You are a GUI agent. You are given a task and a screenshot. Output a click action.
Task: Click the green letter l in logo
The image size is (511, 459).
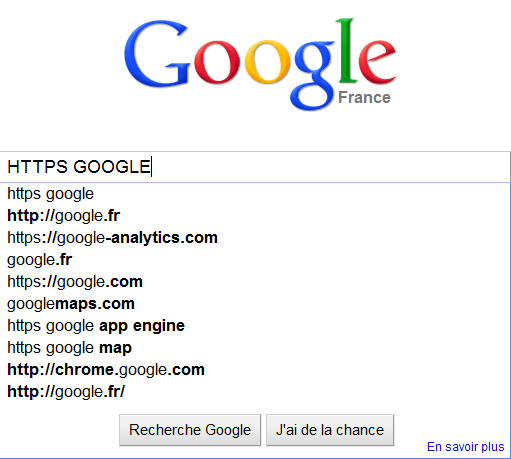[x=347, y=50]
